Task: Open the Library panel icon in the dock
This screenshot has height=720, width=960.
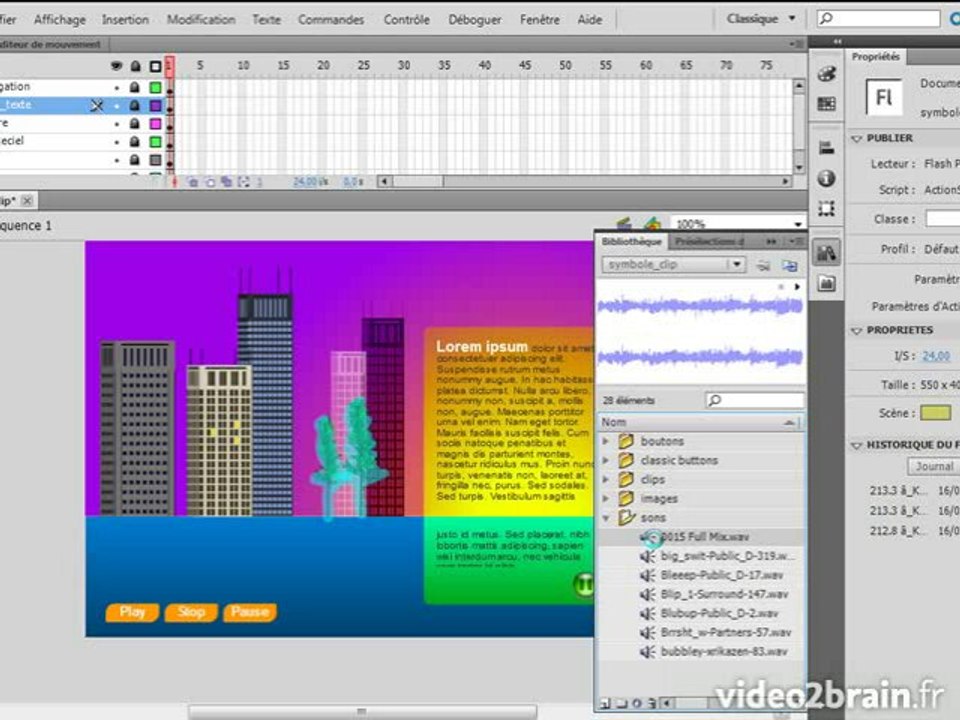Action: coord(827,252)
